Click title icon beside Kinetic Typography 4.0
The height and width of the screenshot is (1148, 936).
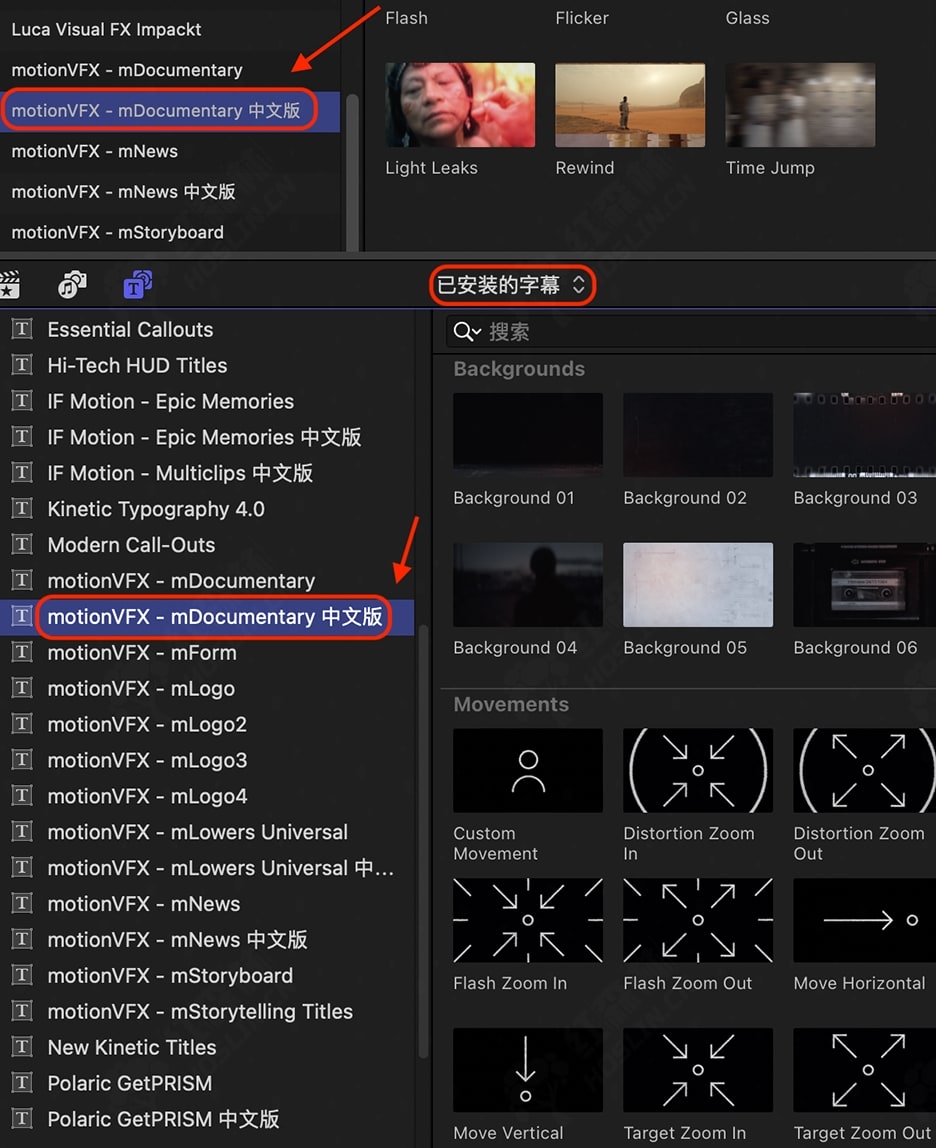(22, 509)
